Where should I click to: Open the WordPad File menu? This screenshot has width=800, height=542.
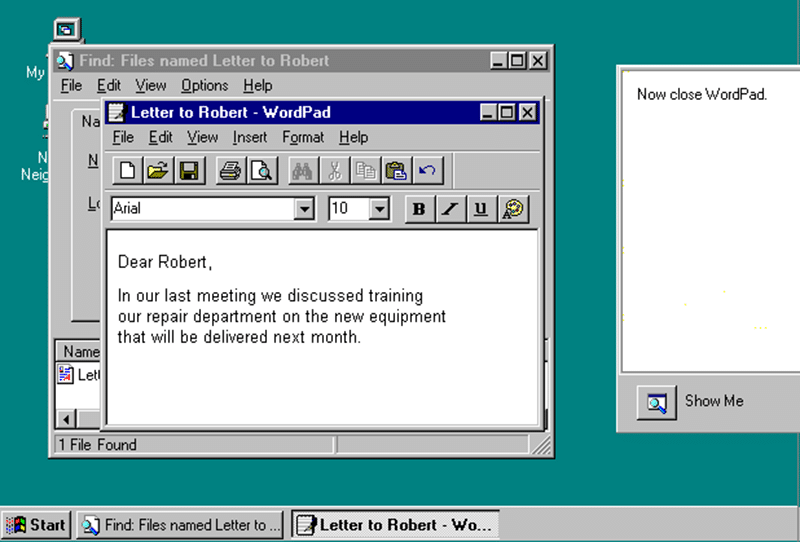[x=123, y=137]
